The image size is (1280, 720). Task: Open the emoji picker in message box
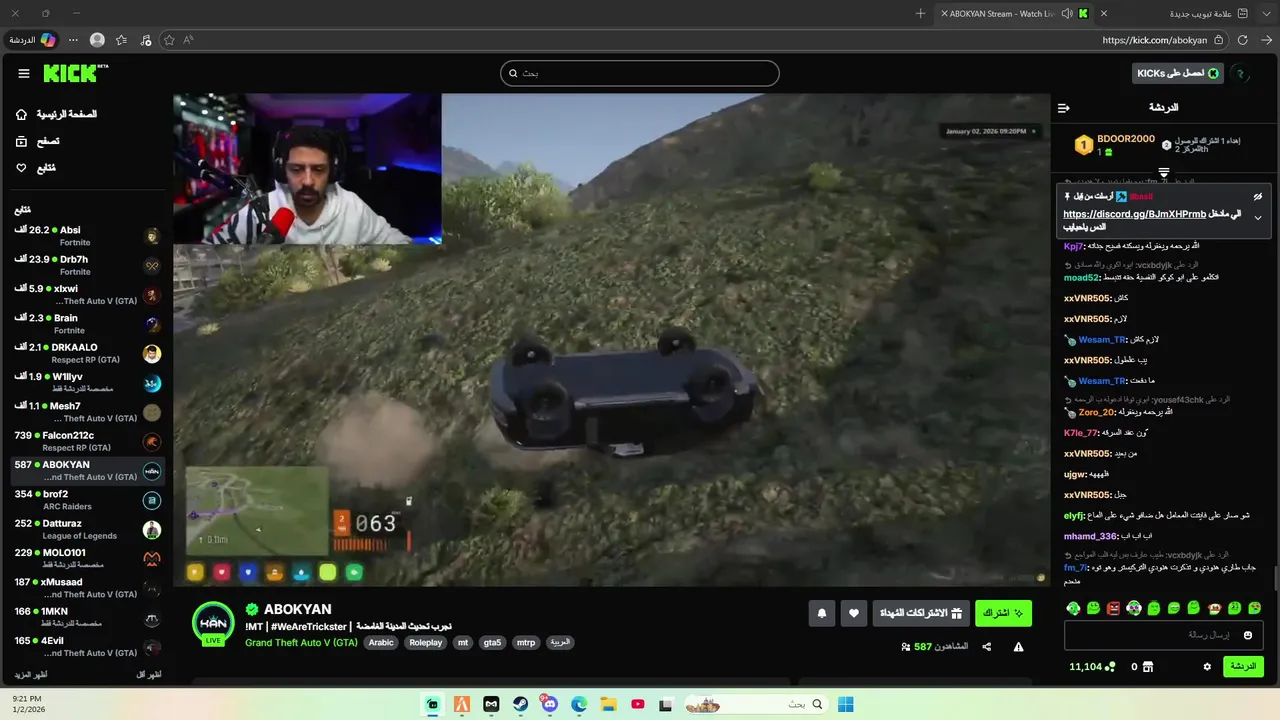1248,635
